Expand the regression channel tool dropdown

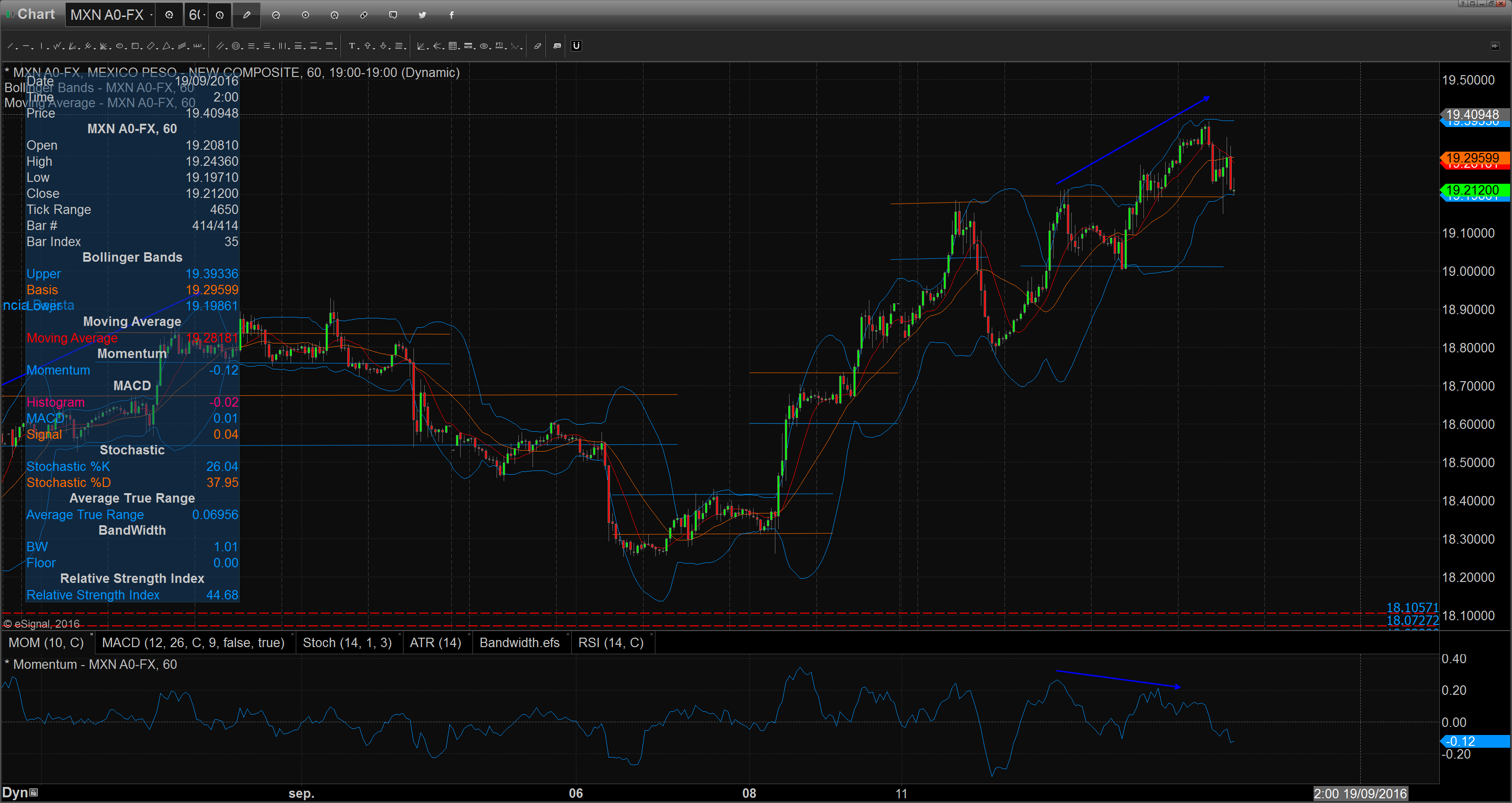[189, 49]
